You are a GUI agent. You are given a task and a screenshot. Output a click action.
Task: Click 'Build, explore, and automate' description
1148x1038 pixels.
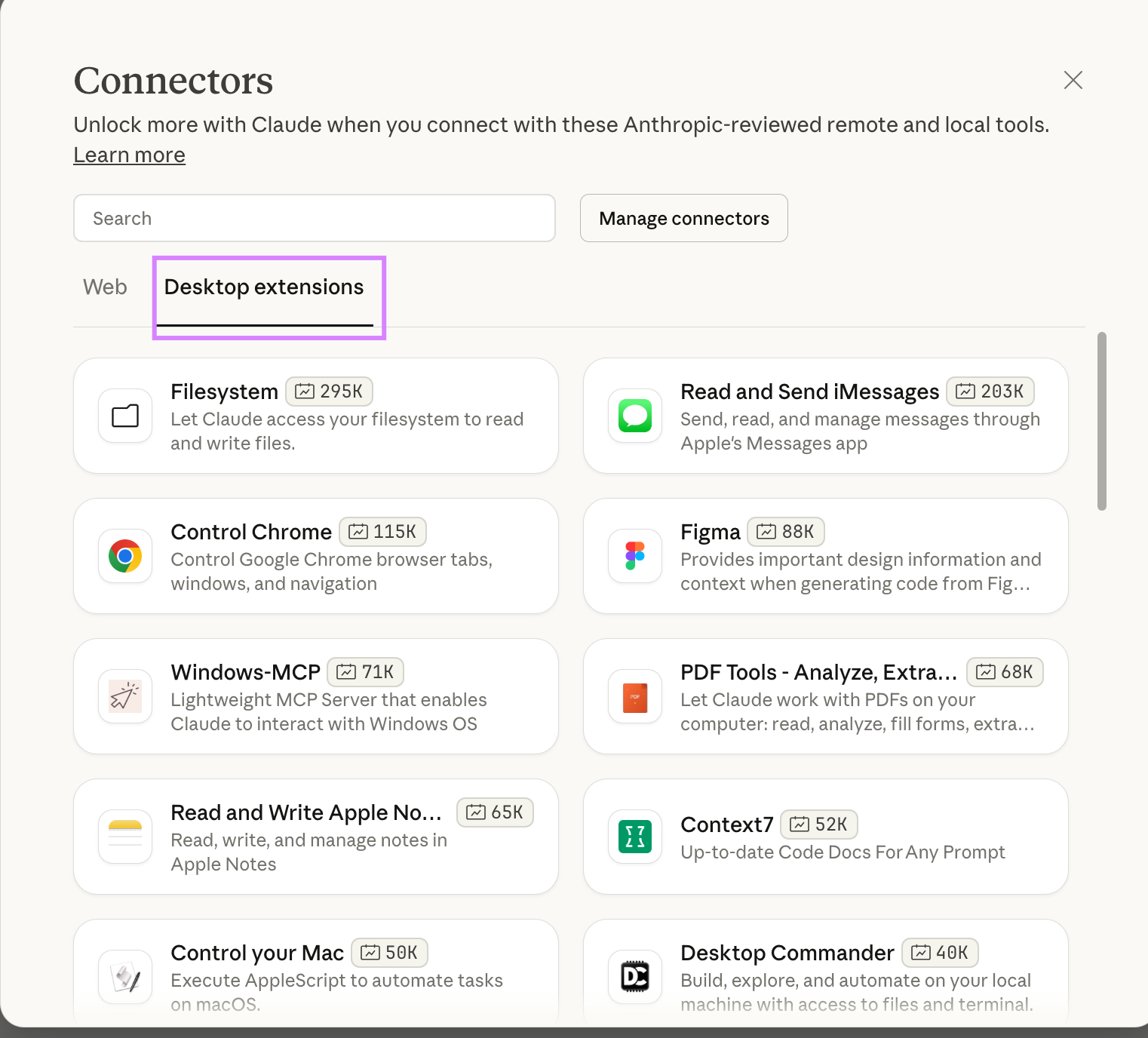click(857, 992)
